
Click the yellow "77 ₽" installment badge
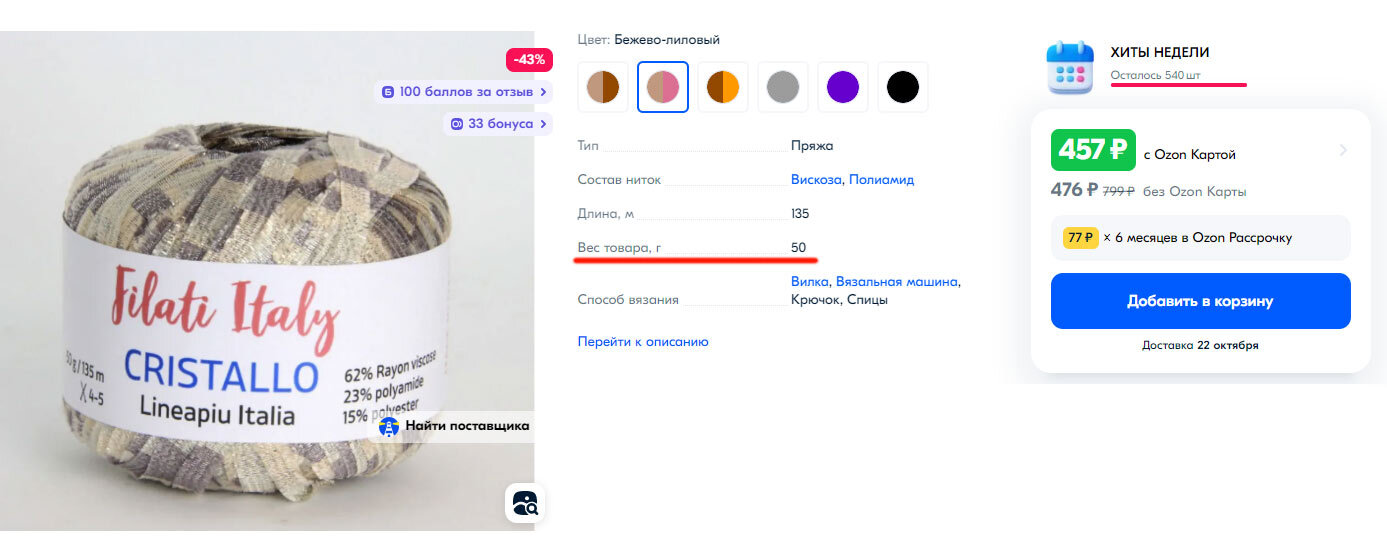[1080, 238]
